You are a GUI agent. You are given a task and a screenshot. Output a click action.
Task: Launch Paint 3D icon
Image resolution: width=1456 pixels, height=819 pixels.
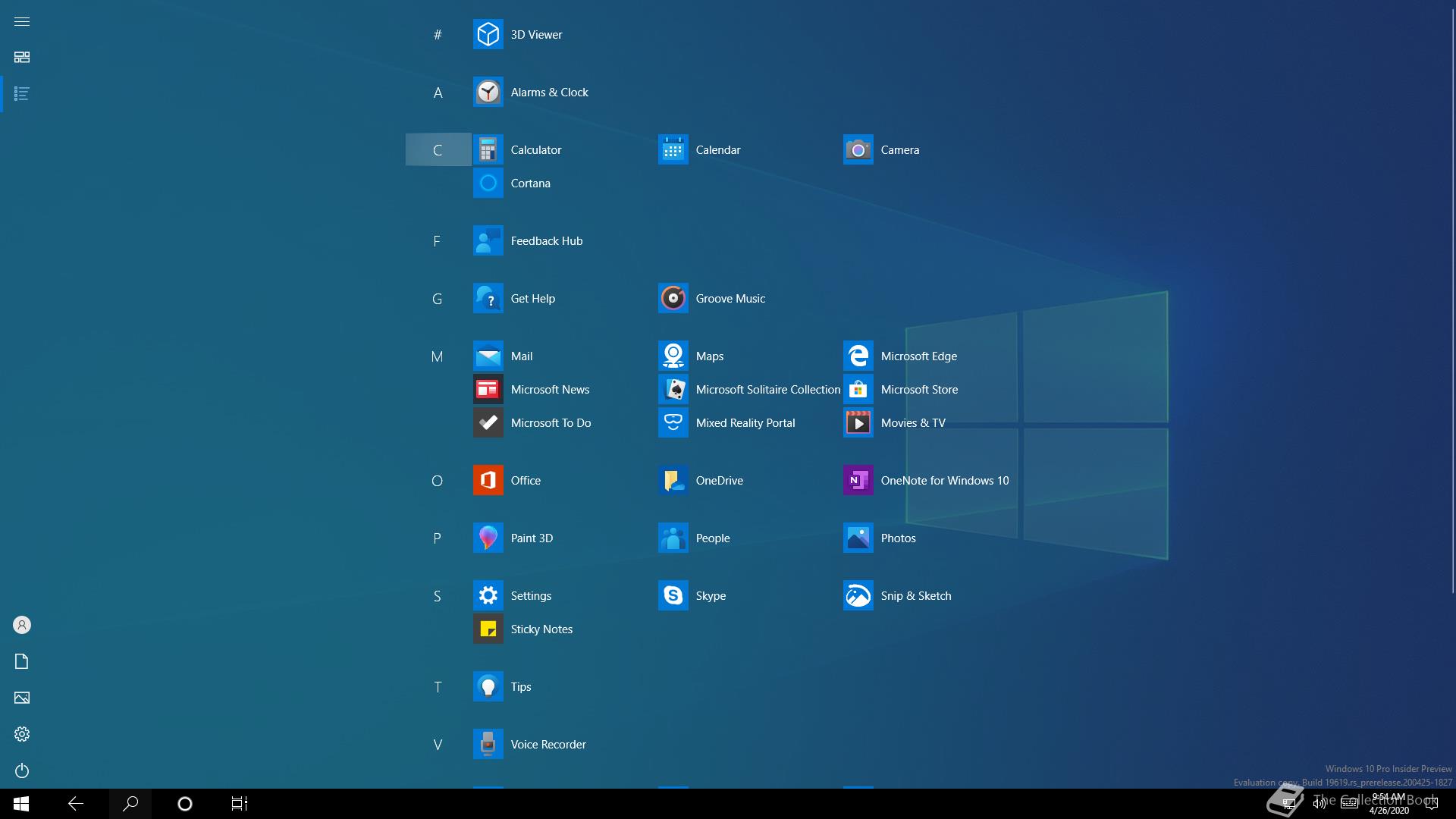(488, 538)
